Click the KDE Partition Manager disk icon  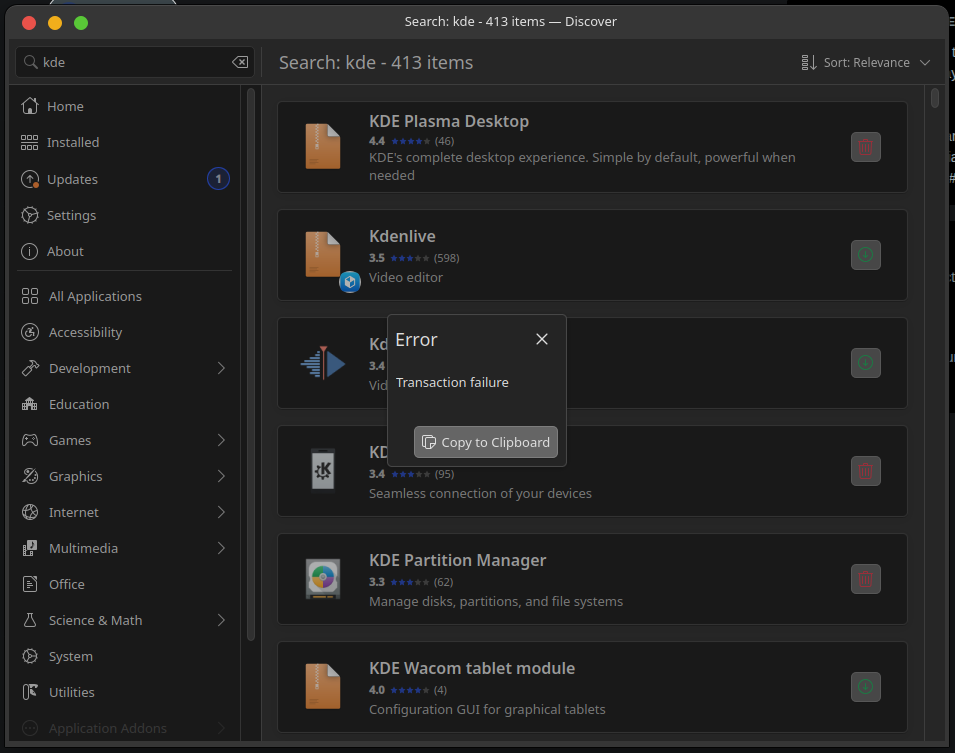pyautogui.click(x=323, y=578)
